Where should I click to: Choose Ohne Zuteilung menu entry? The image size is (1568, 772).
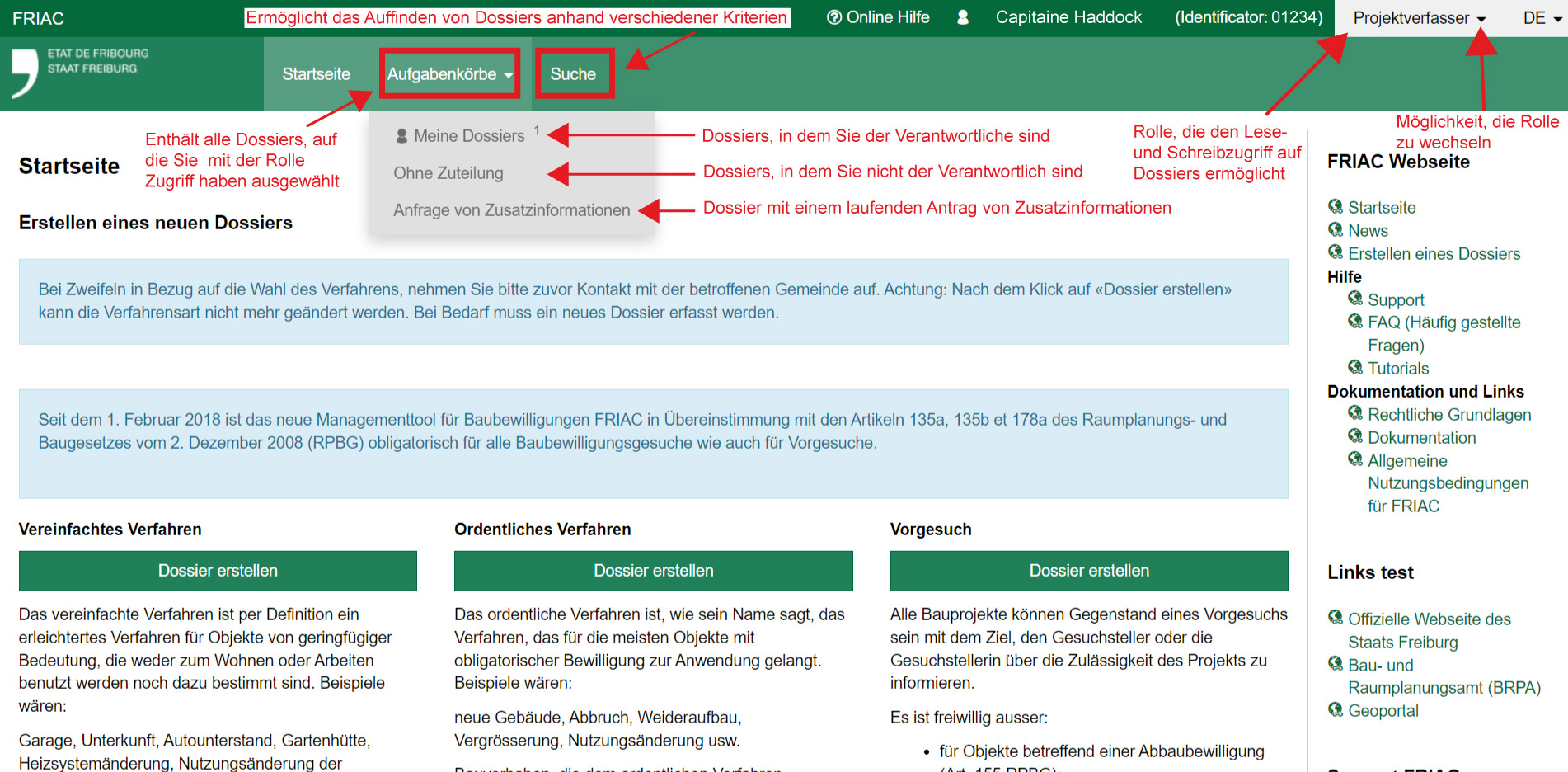pos(448,173)
